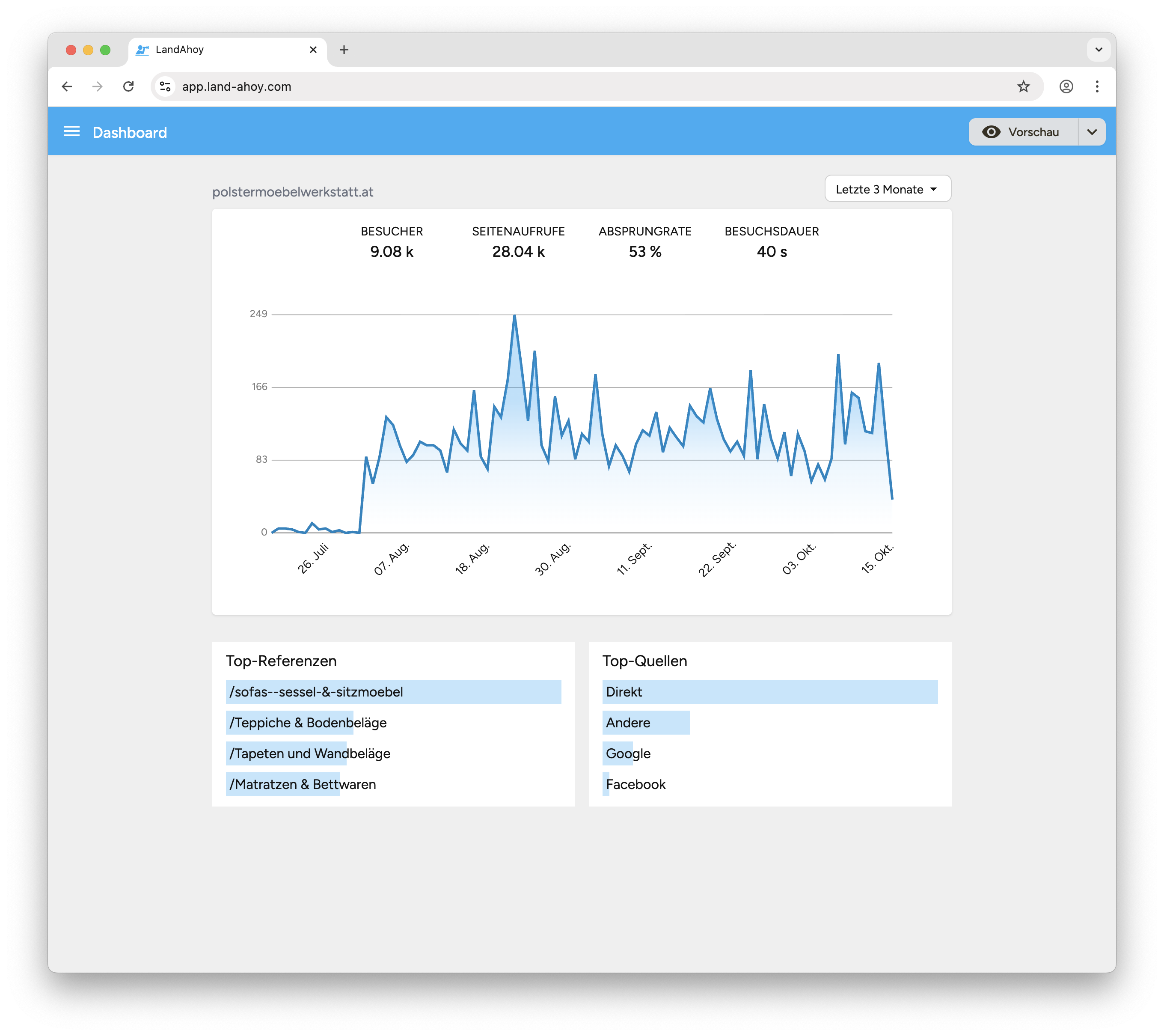The height and width of the screenshot is (1036, 1164).
Task: Reload the page
Action: pos(129,86)
